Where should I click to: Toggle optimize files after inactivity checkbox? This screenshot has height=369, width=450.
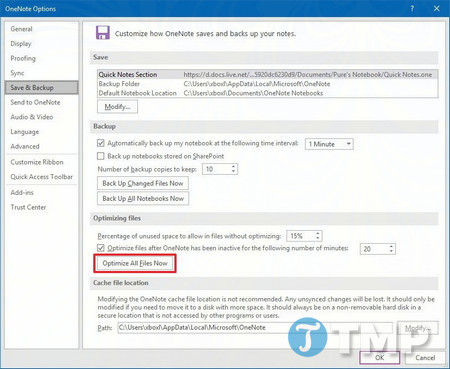tap(100, 248)
